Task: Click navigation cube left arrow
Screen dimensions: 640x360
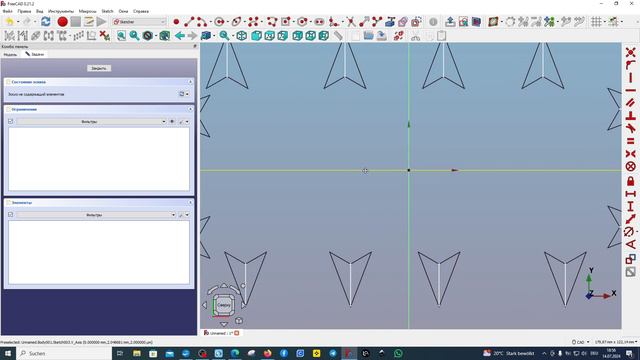Action: (x=204, y=305)
